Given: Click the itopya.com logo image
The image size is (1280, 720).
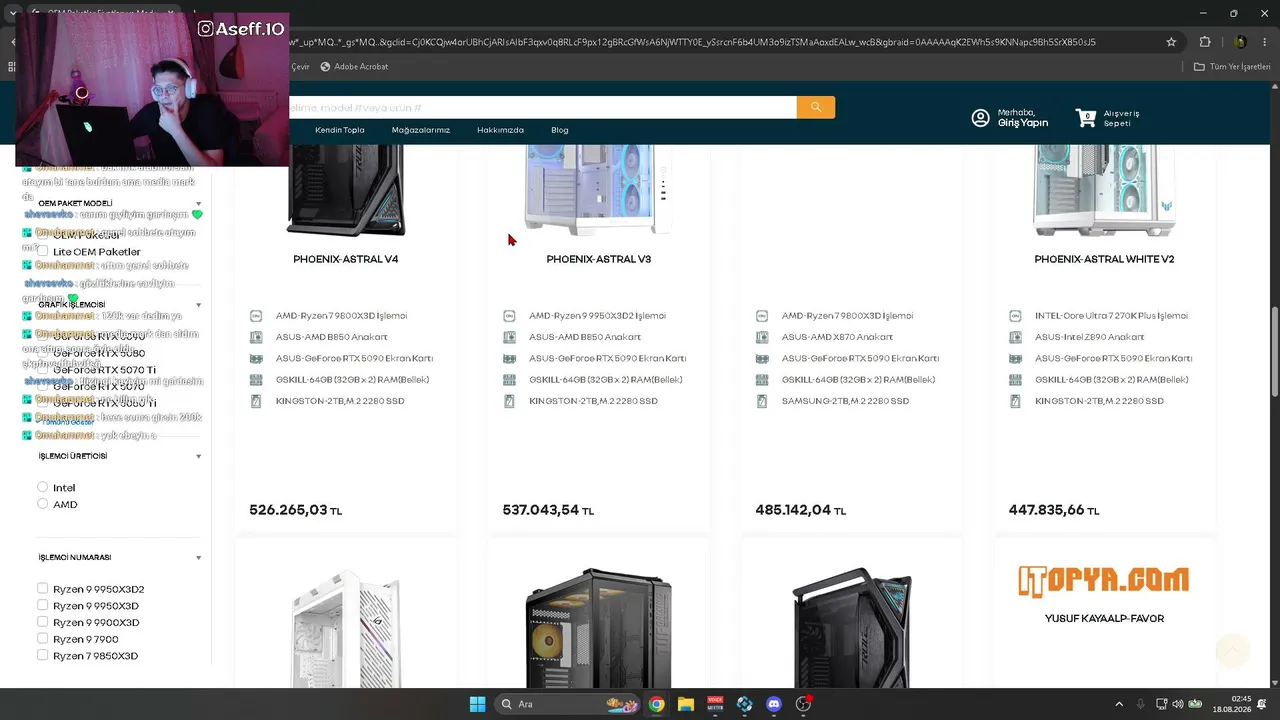Looking at the screenshot, I should pyautogui.click(x=1104, y=581).
